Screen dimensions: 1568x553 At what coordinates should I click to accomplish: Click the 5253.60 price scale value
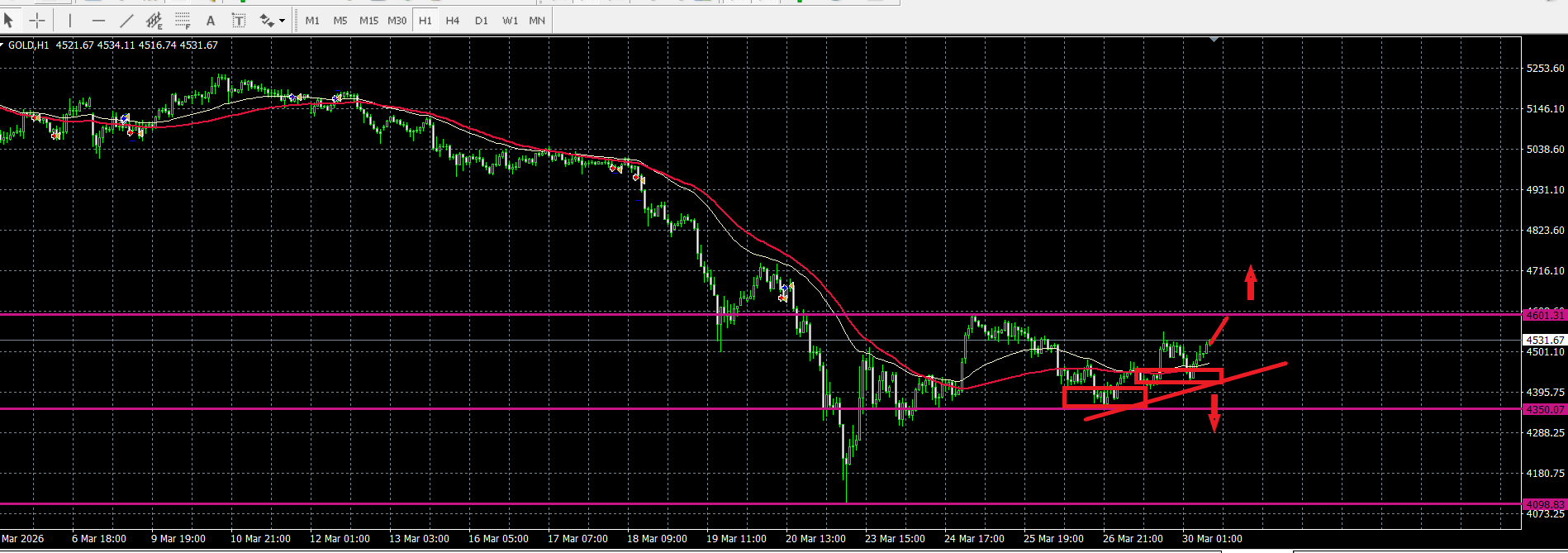pos(1545,69)
